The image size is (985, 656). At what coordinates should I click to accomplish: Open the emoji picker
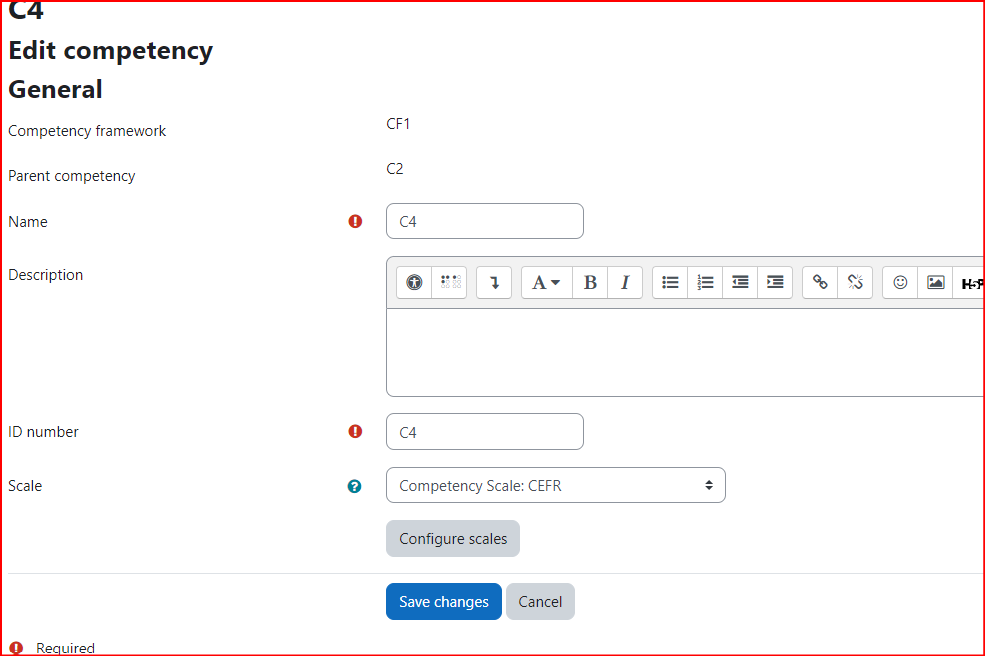pos(900,283)
